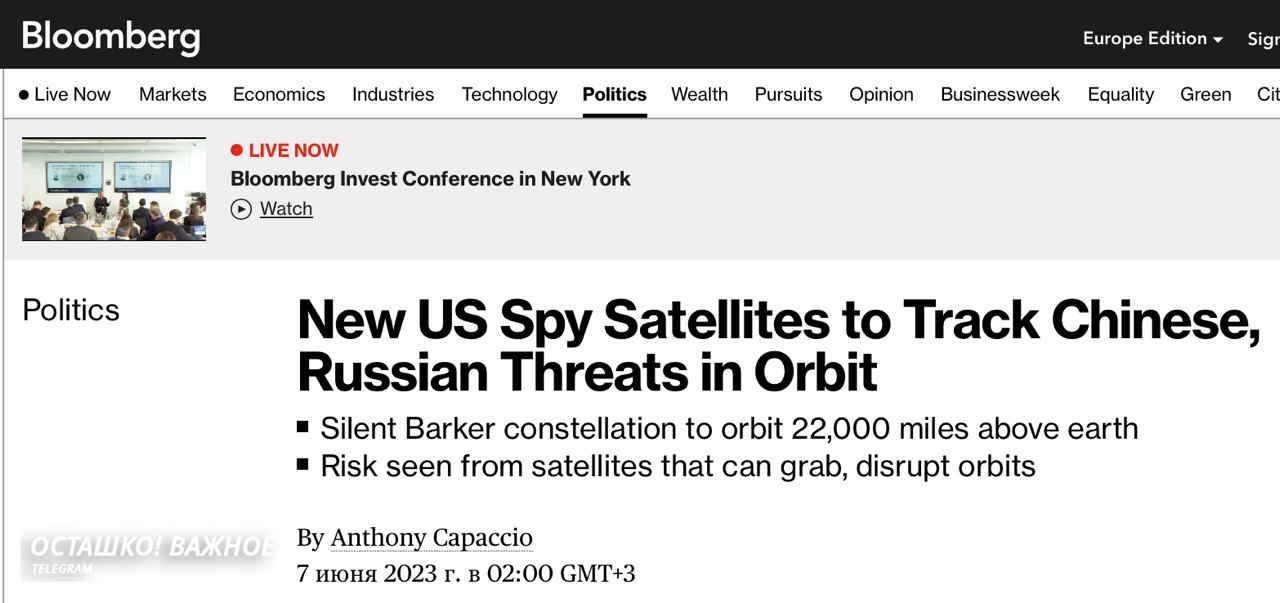Viewport: 1280px width, 603px height.
Task: Visit the Businessweek section
Action: point(1000,94)
